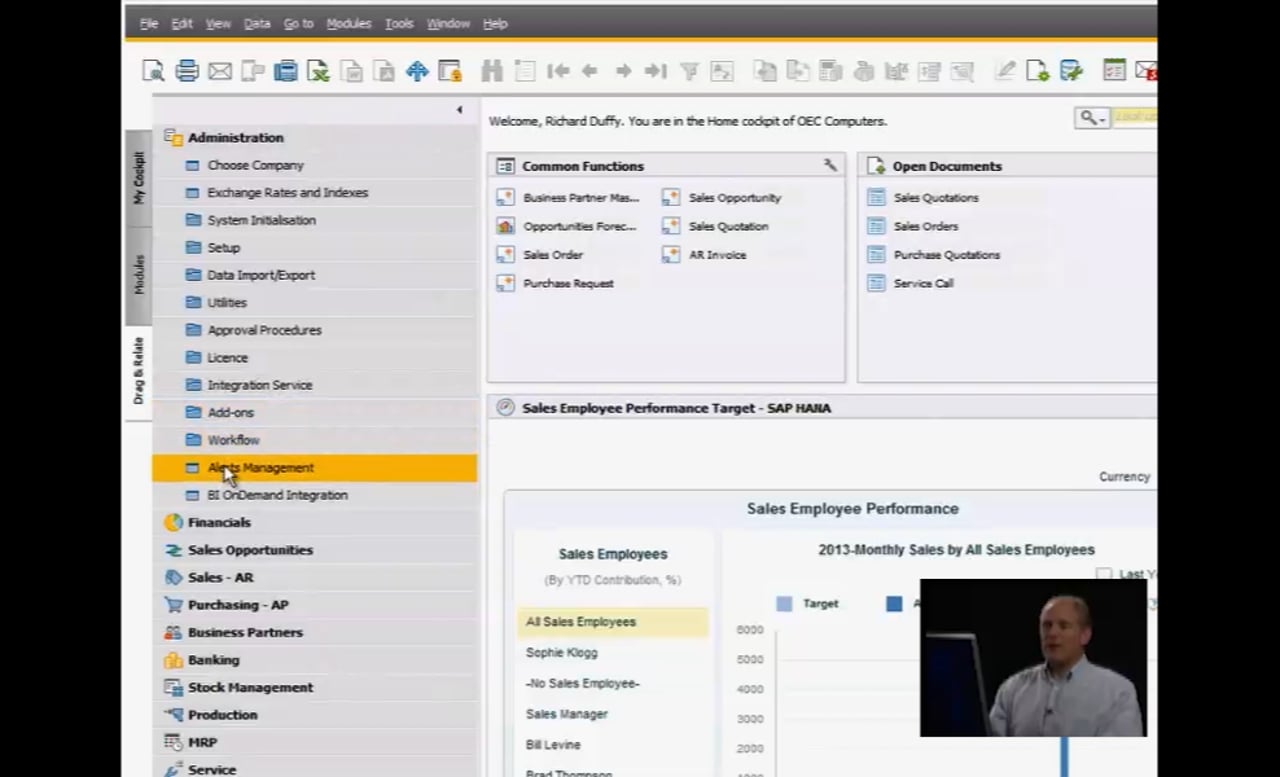Open the System Initialisation folder
Viewport: 1280px width, 777px height.
(x=261, y=220)
